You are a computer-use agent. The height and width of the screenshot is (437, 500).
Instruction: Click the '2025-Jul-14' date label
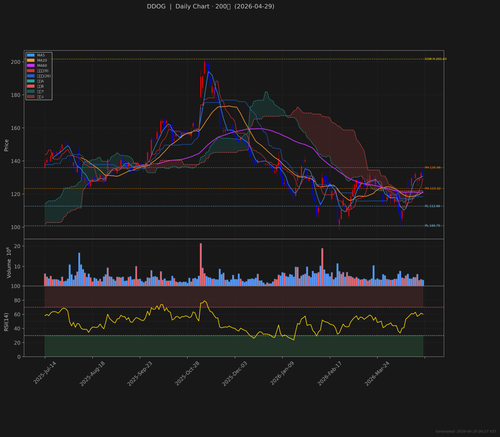pos(45,373)
